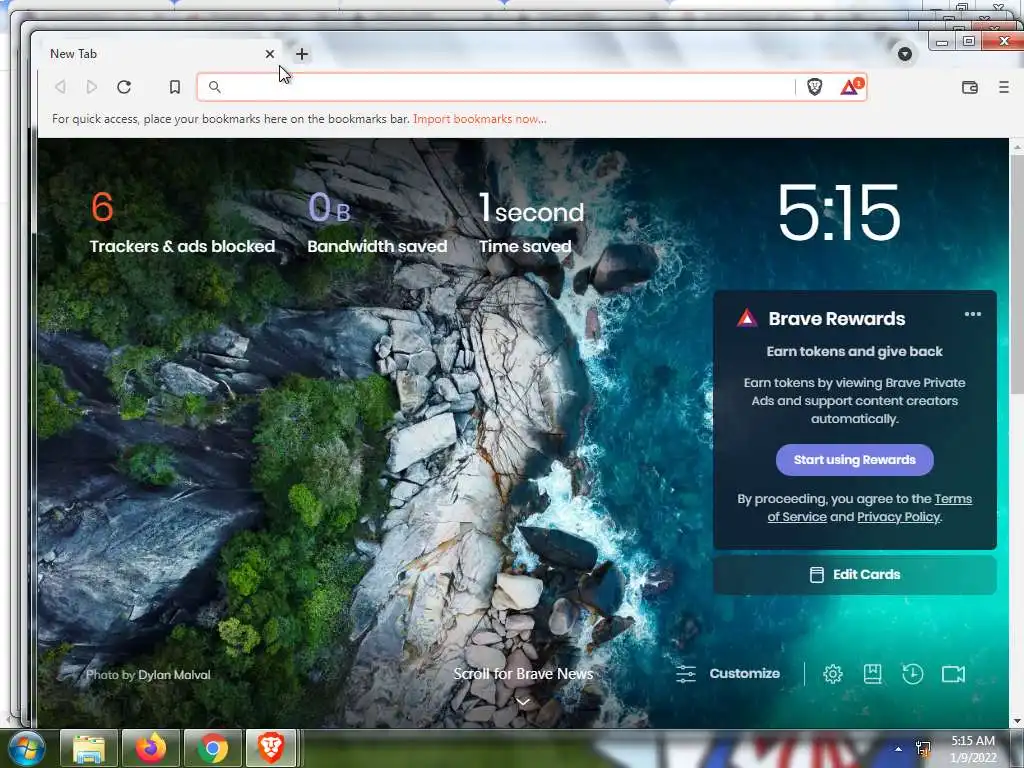This screenshot has height=768, width=1024.
Task: Select the New Tab tab
Action: click(x=157, y=54)
